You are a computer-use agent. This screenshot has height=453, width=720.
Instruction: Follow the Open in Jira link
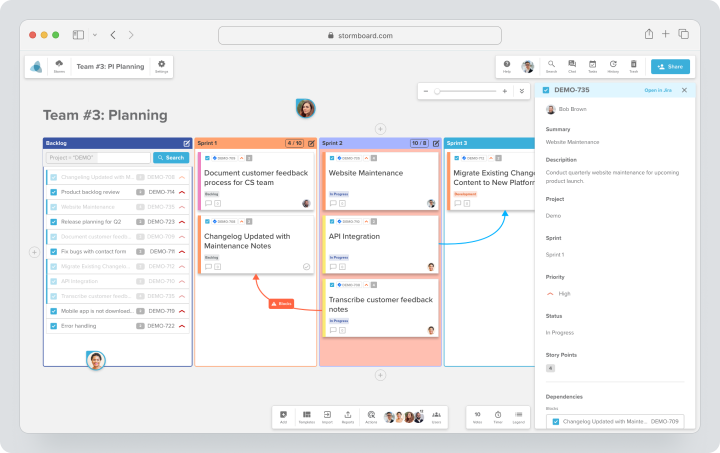pyautogui.click(x=658, y=90)
